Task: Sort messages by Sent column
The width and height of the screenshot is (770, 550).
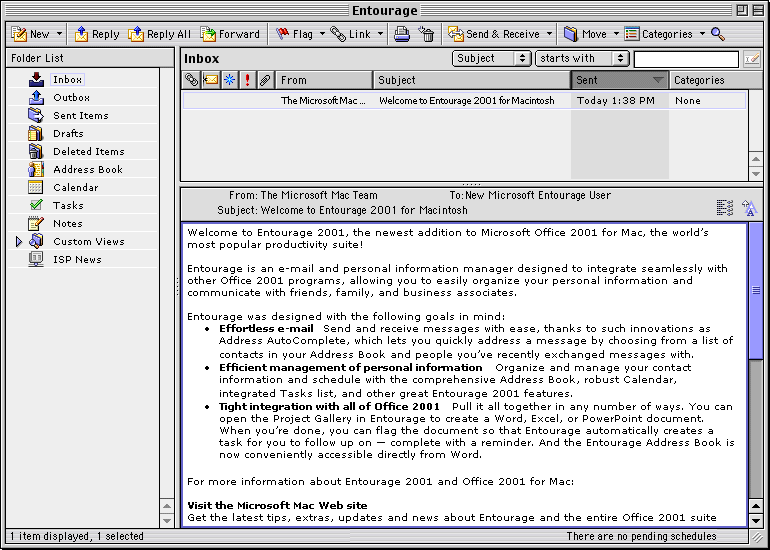Action: [620, 80]
